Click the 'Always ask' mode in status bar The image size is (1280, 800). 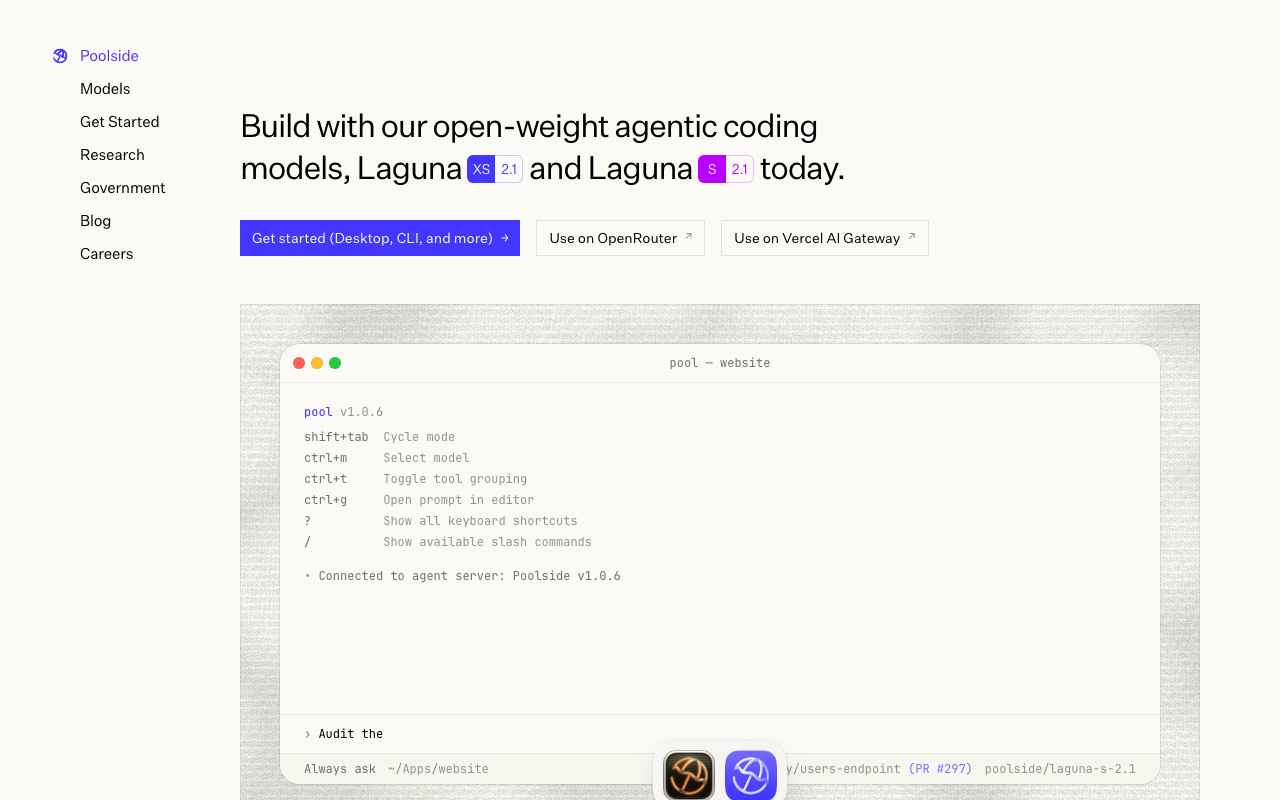pyautogui.click(x=340, y=769)
